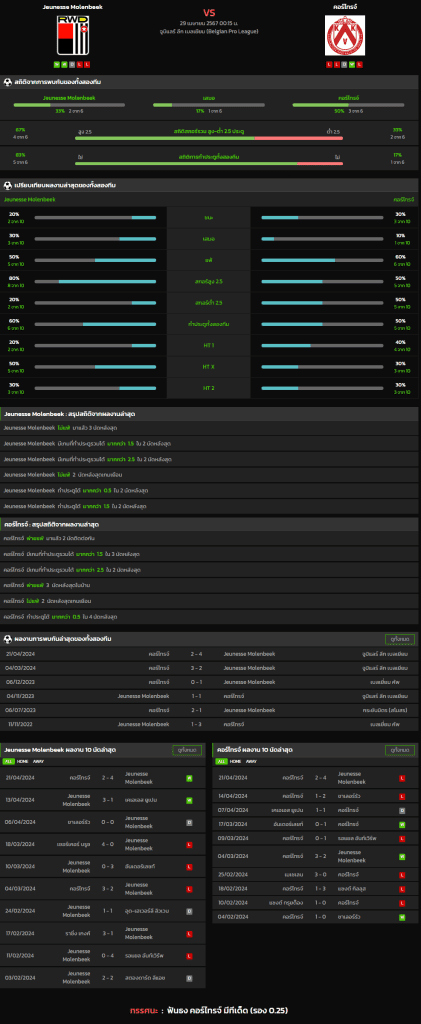Click the L badge on Kortrijk's 09/03/2024 row

click(402, 839)
